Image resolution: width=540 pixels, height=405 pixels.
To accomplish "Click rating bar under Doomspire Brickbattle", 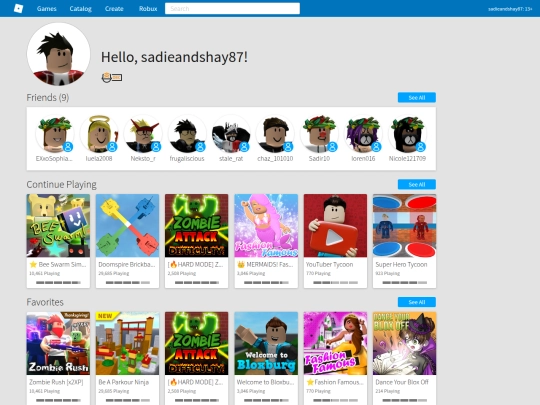I will (128, 282).
